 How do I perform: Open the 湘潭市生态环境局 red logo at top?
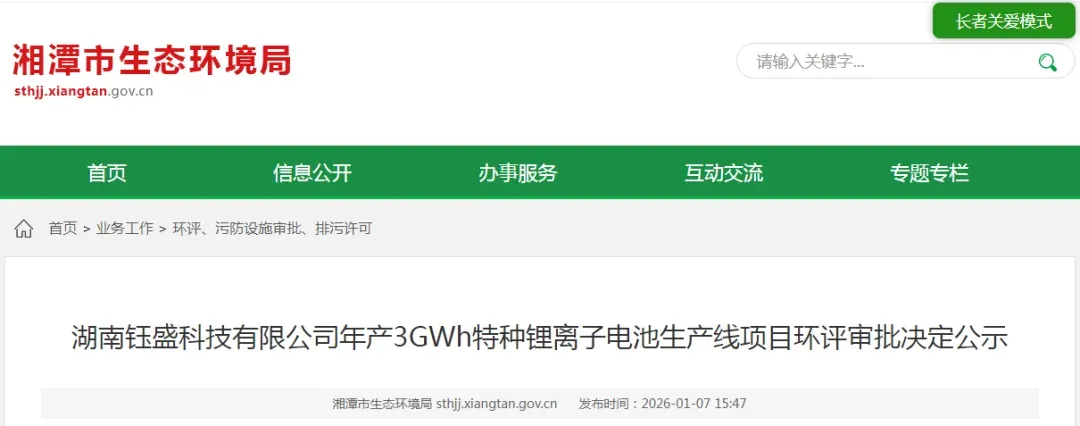tap(152, 60)
